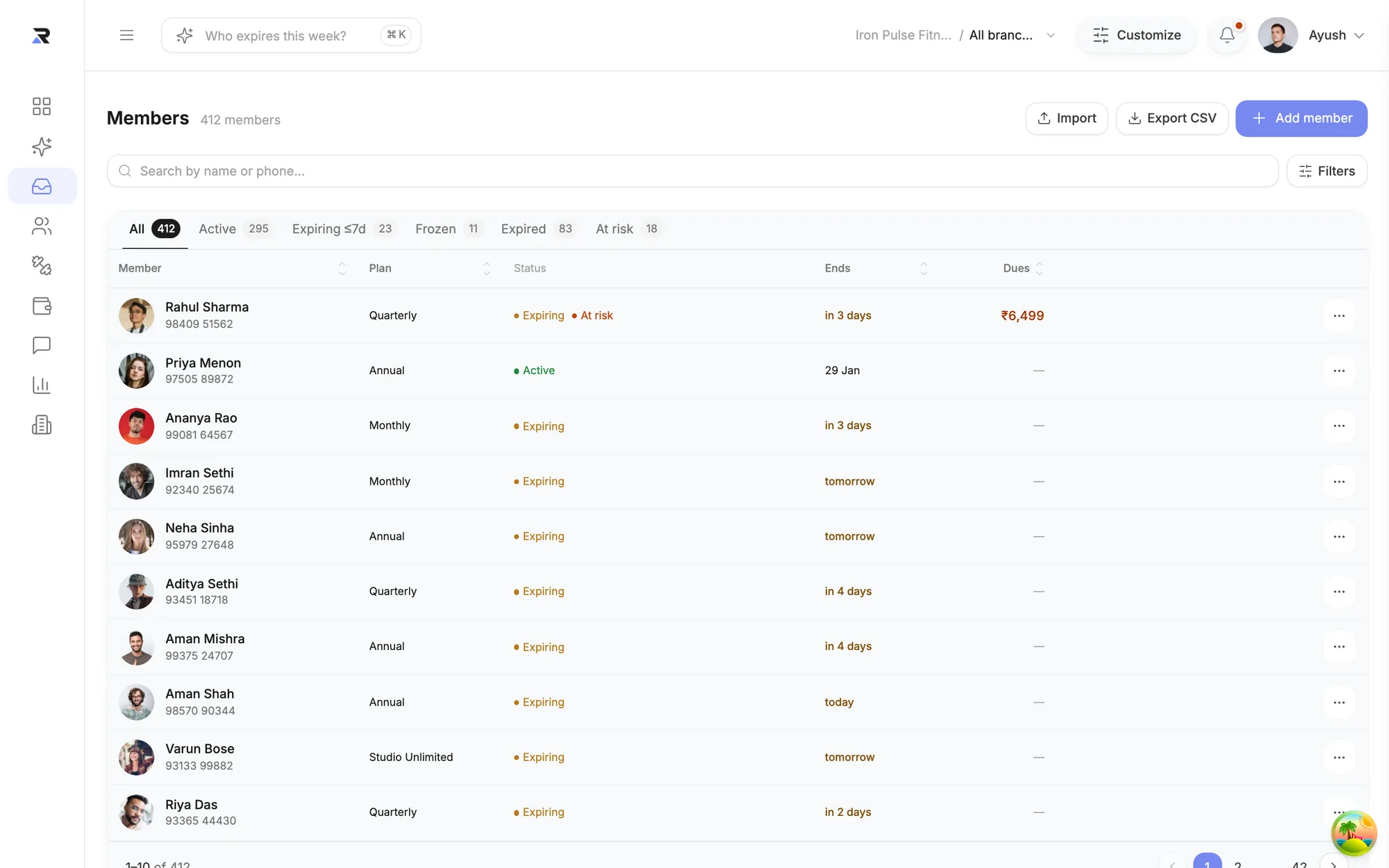1389x868 pixels.
Task: Switch to the Expiring ≤7d tab
Action: (x=344, y=228)
